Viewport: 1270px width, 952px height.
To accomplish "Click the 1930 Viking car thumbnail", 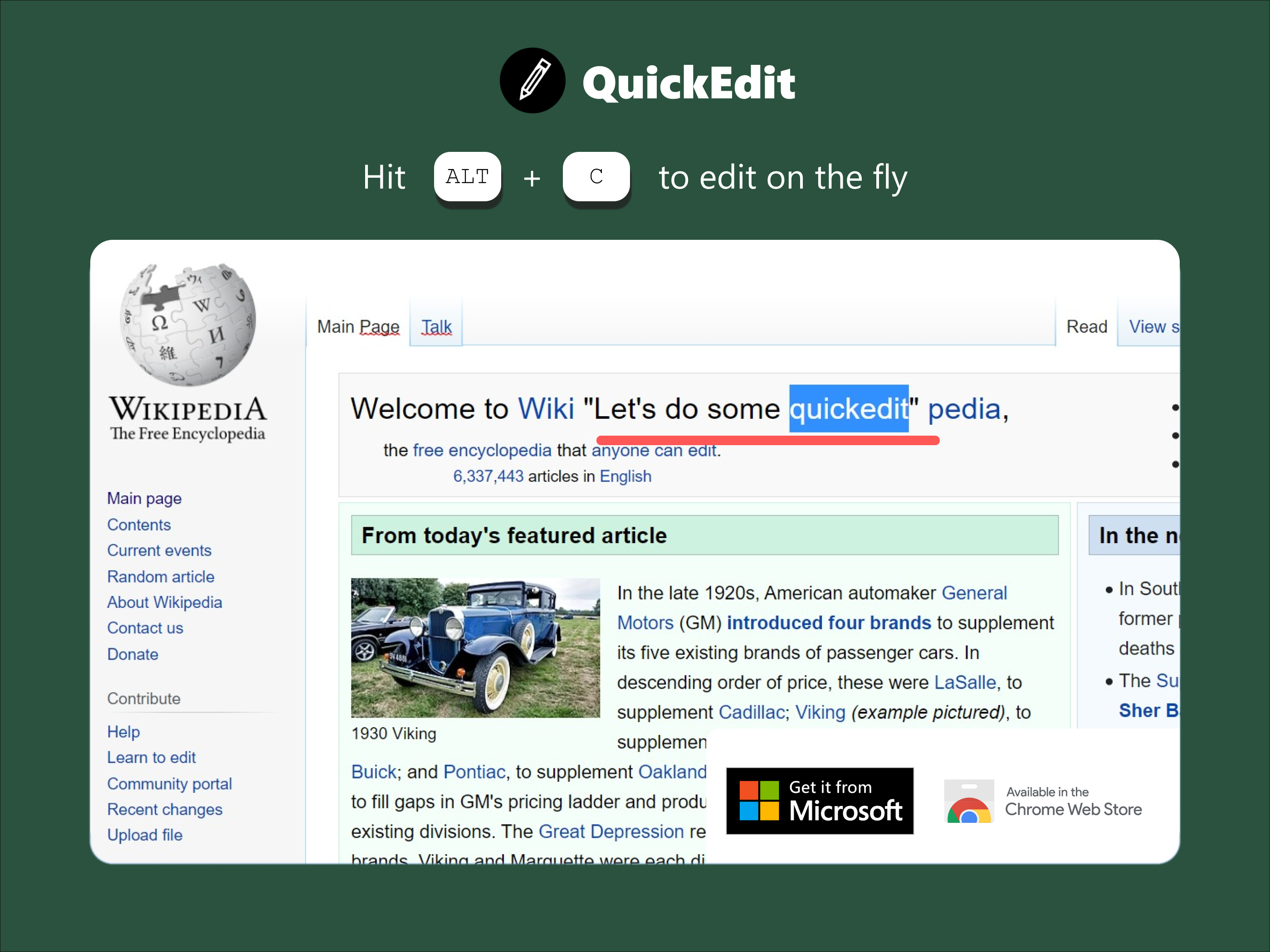I will click(475, 647).
